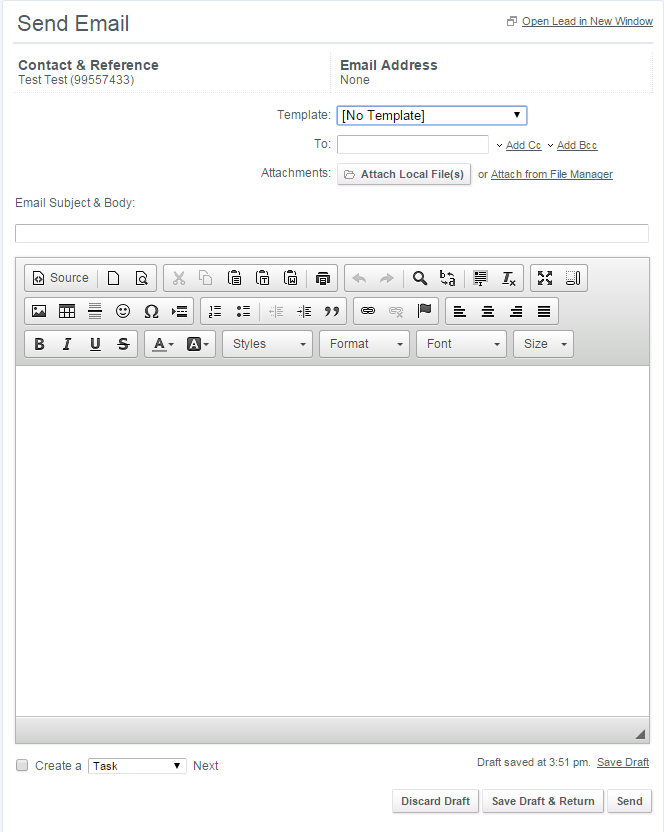The image size is (664, 832).
Task: Insert a hyperlink with Link icon
Action: click(368, 311)
